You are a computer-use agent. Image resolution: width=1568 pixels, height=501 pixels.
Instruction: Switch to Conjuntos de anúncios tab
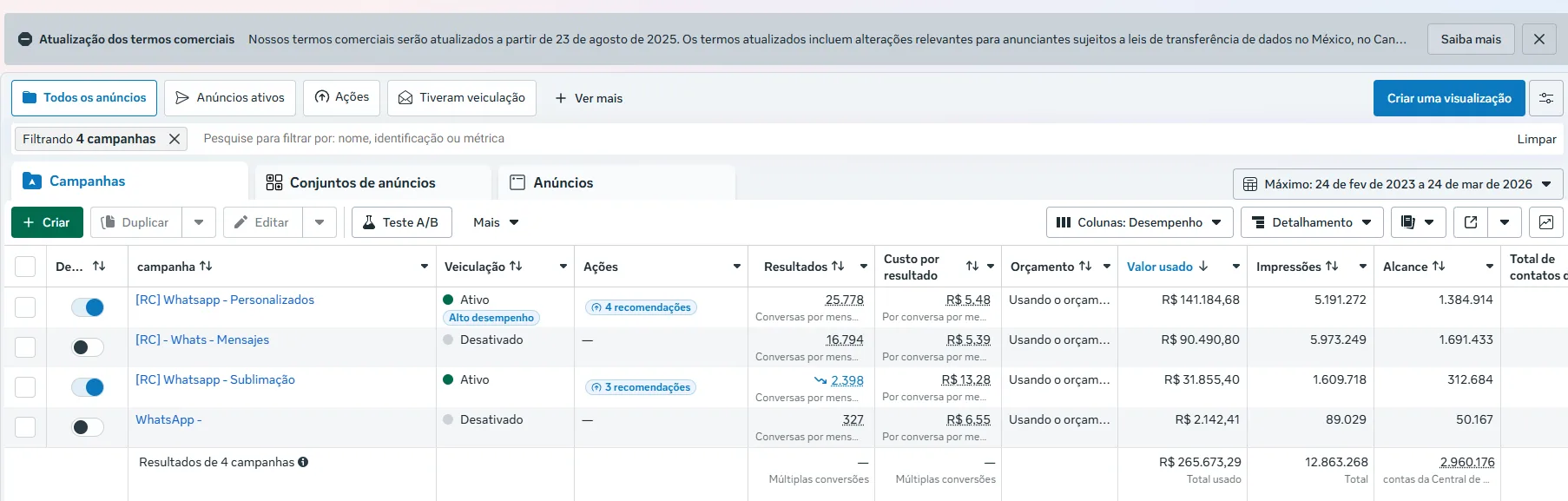(x=373, y=182)
